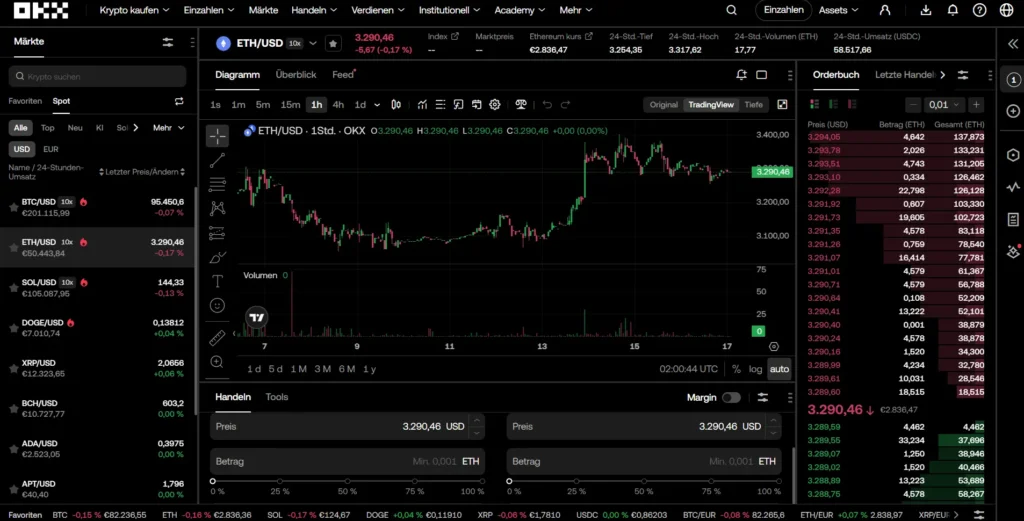Toggle the Margin switch

click(x=731, y=397)
